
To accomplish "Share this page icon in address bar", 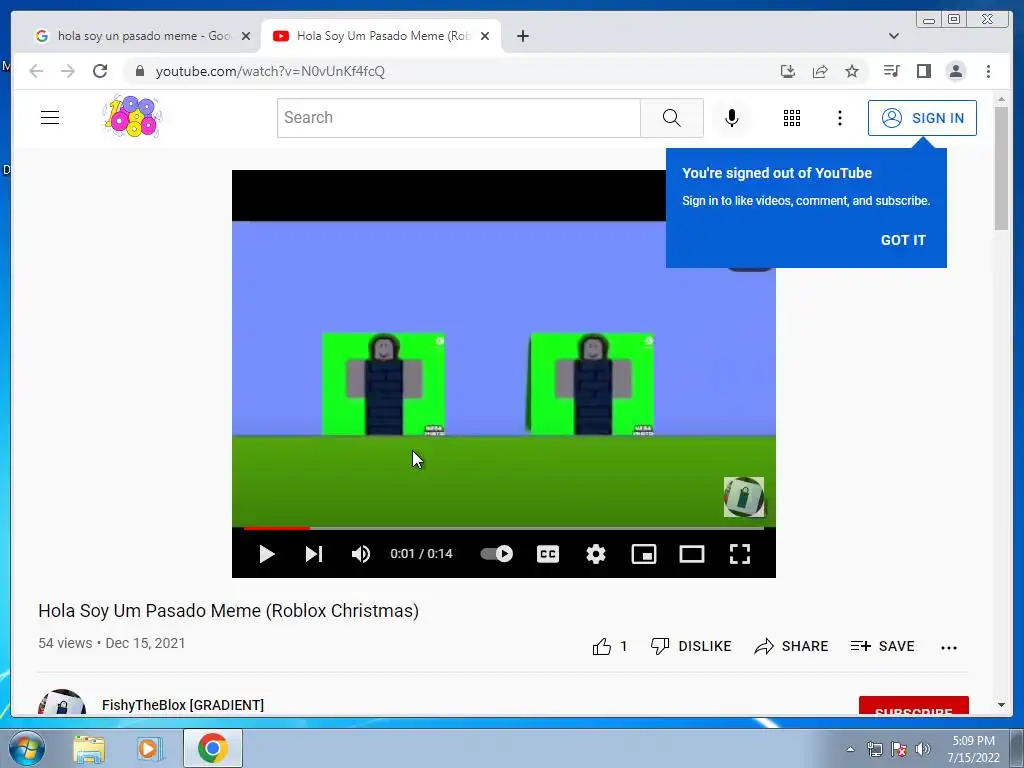I will [x=820, y=71].
